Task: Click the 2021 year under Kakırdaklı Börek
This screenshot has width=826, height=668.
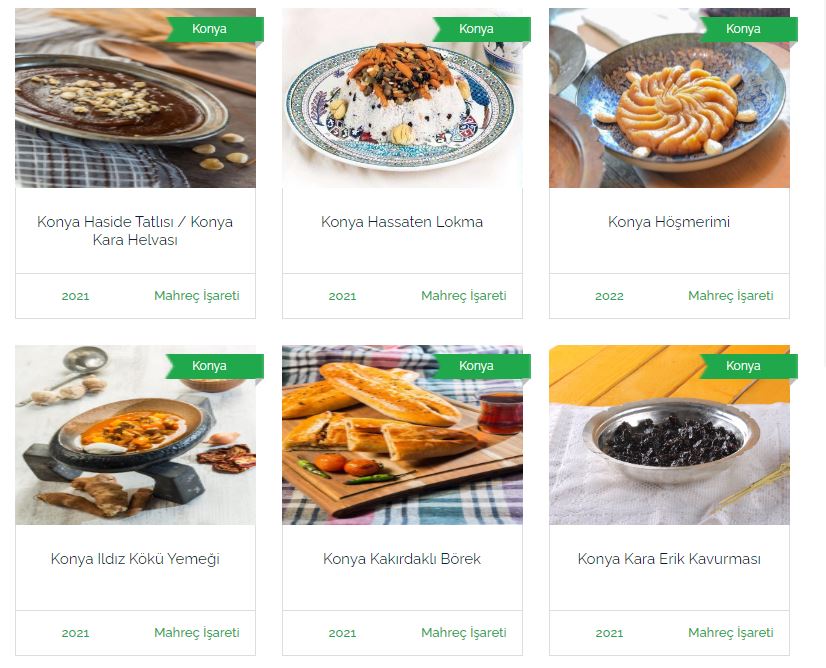Action: click(342, 633)
